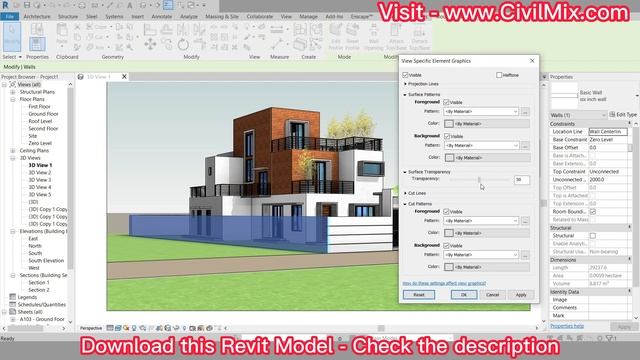
Task: Toggle Cut Patterns Background Visible checkbox
Action: click(447, 245)
